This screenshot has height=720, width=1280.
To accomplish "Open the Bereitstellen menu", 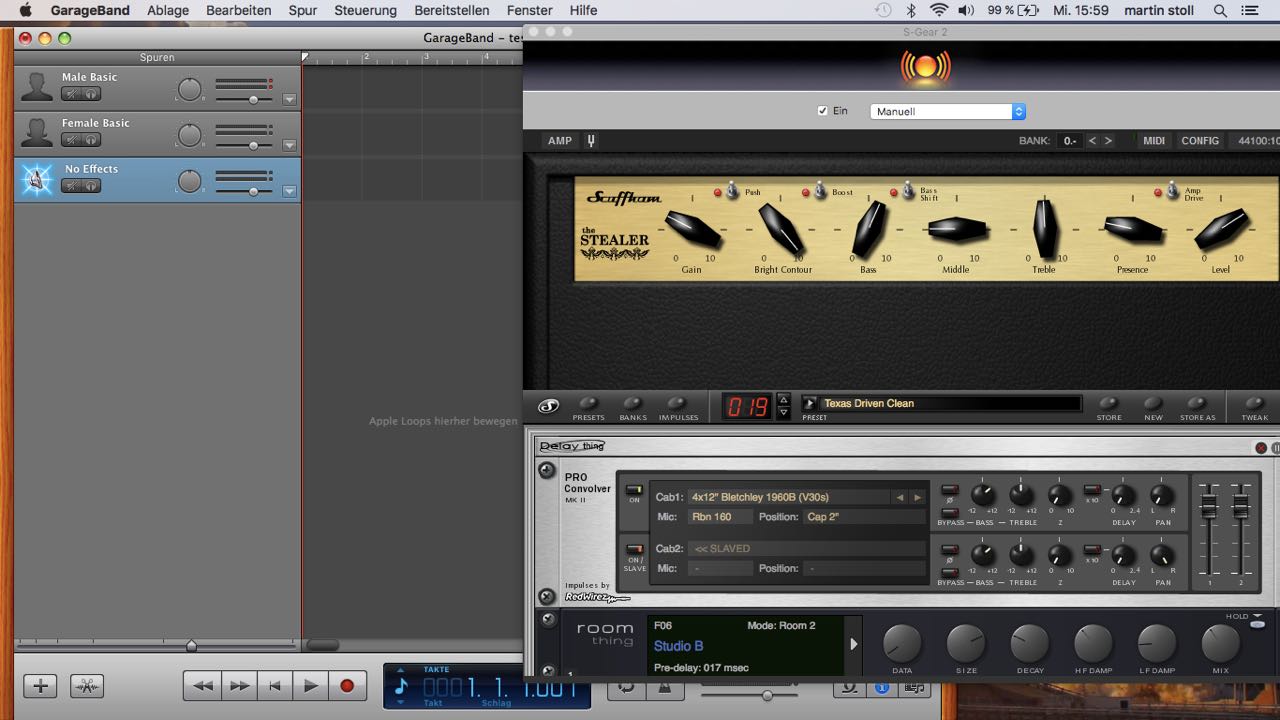I will click(x=452, y=10).
